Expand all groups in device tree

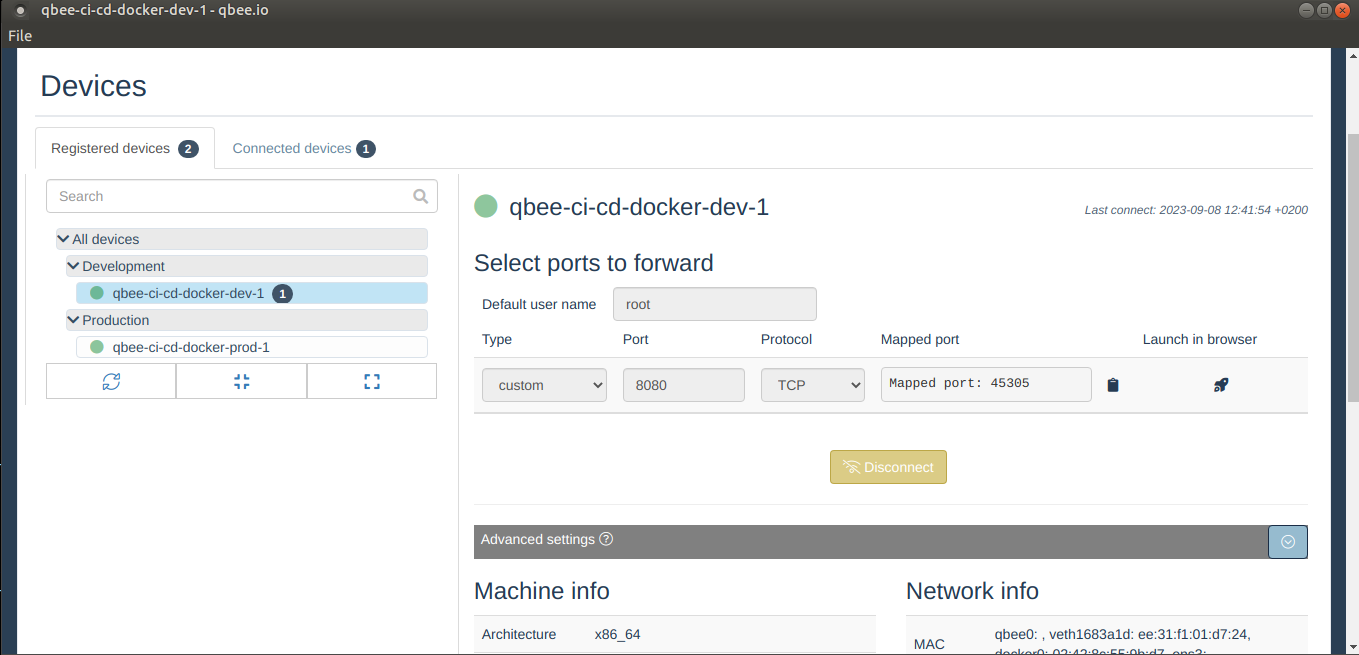[371, 381]
